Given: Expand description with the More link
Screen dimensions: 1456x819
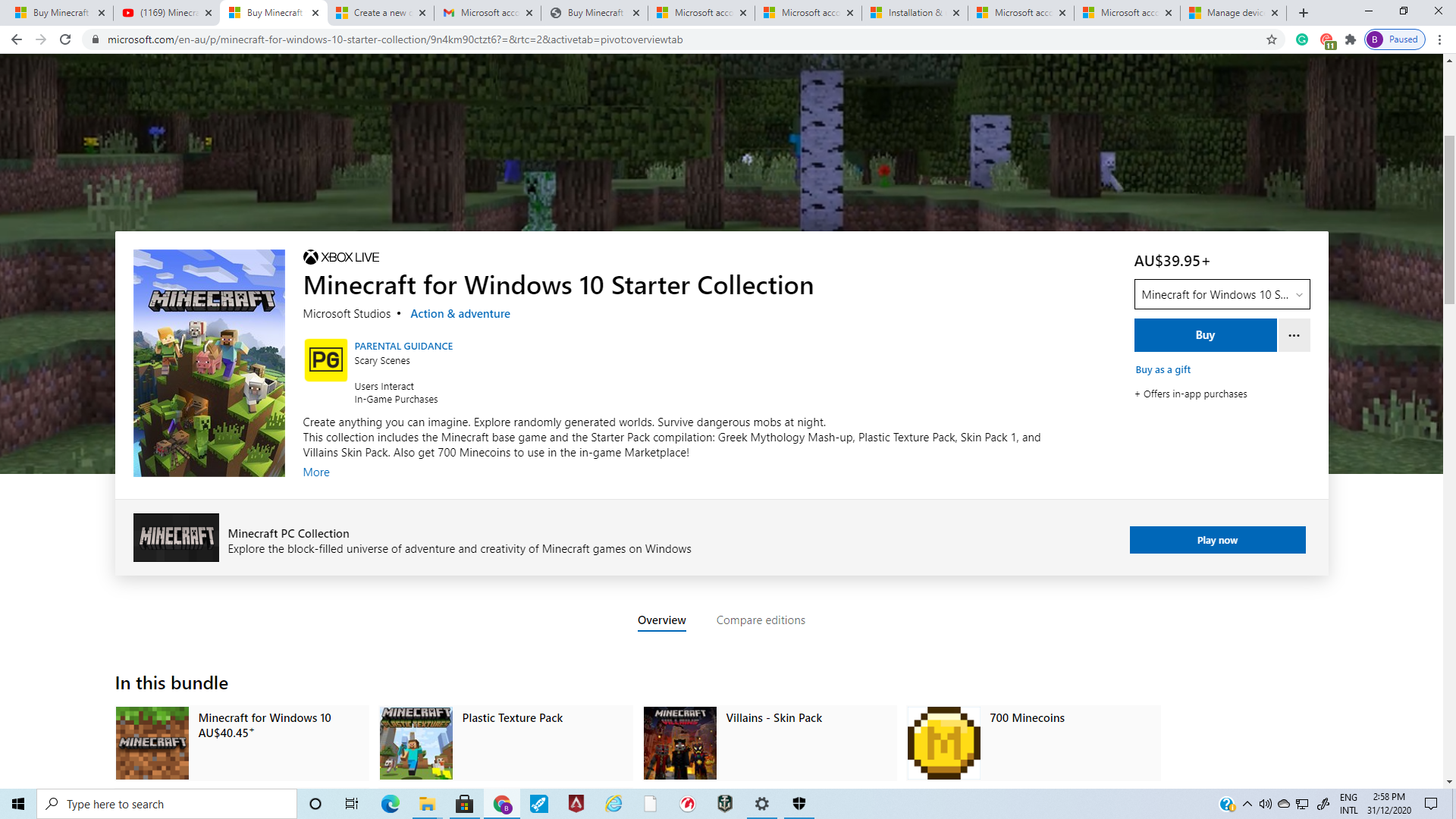Looking at the screenshot, I should point(316,472).
